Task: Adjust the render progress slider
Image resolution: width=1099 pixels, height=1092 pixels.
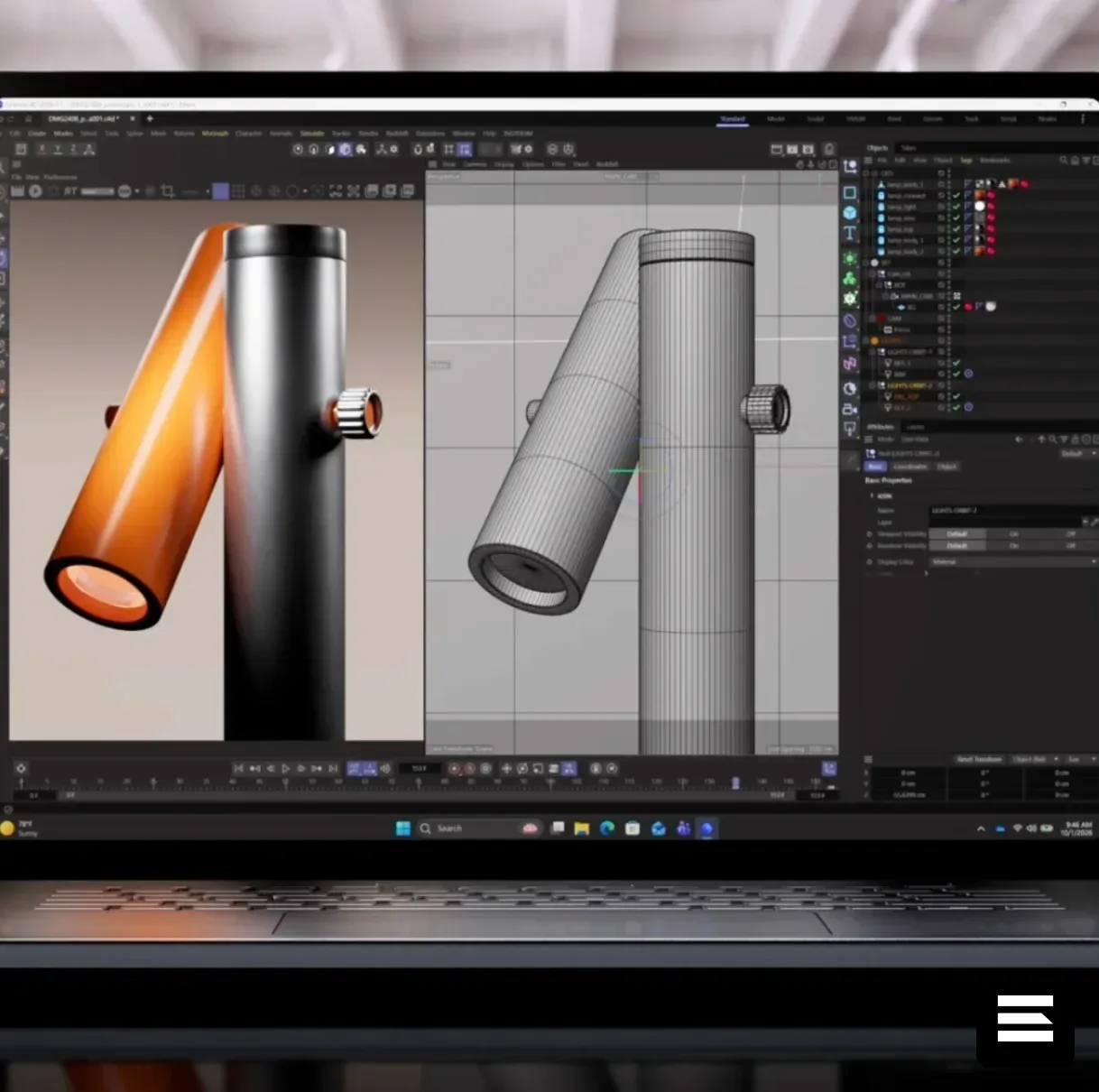Action: pos(98,191)
